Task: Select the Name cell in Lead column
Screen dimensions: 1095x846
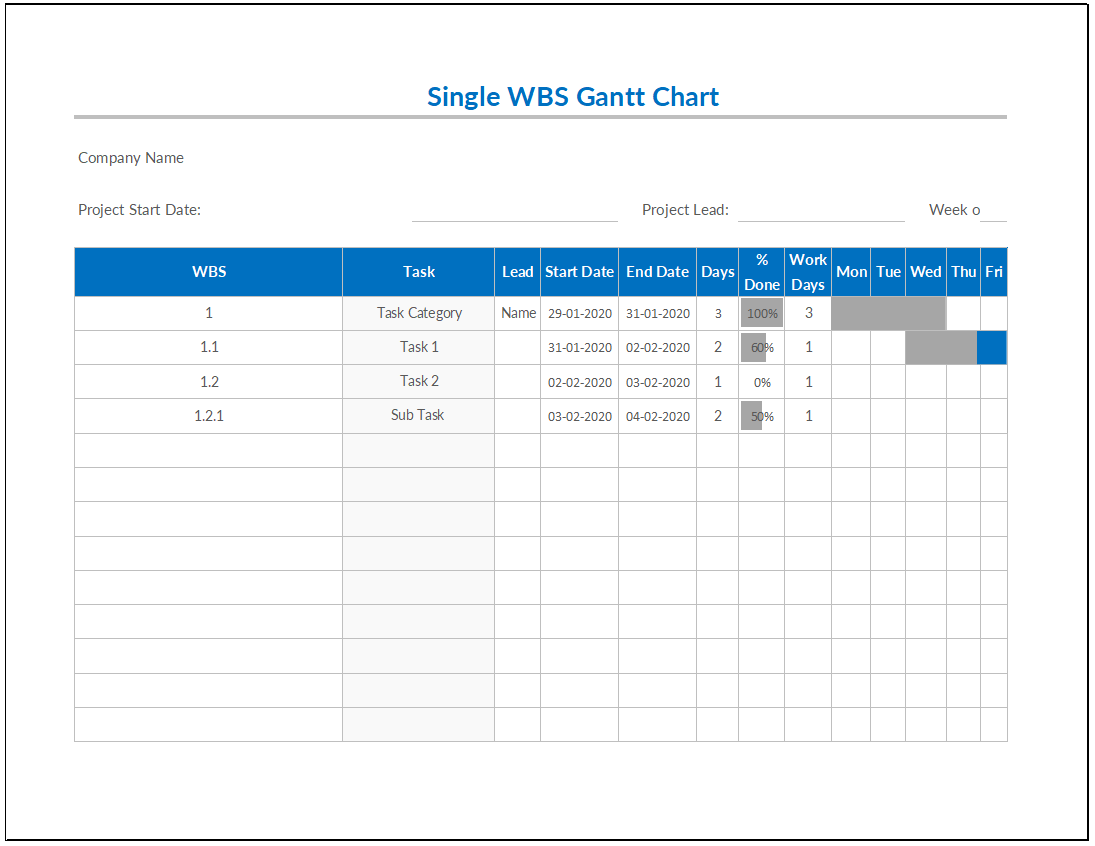Action: 517,313
